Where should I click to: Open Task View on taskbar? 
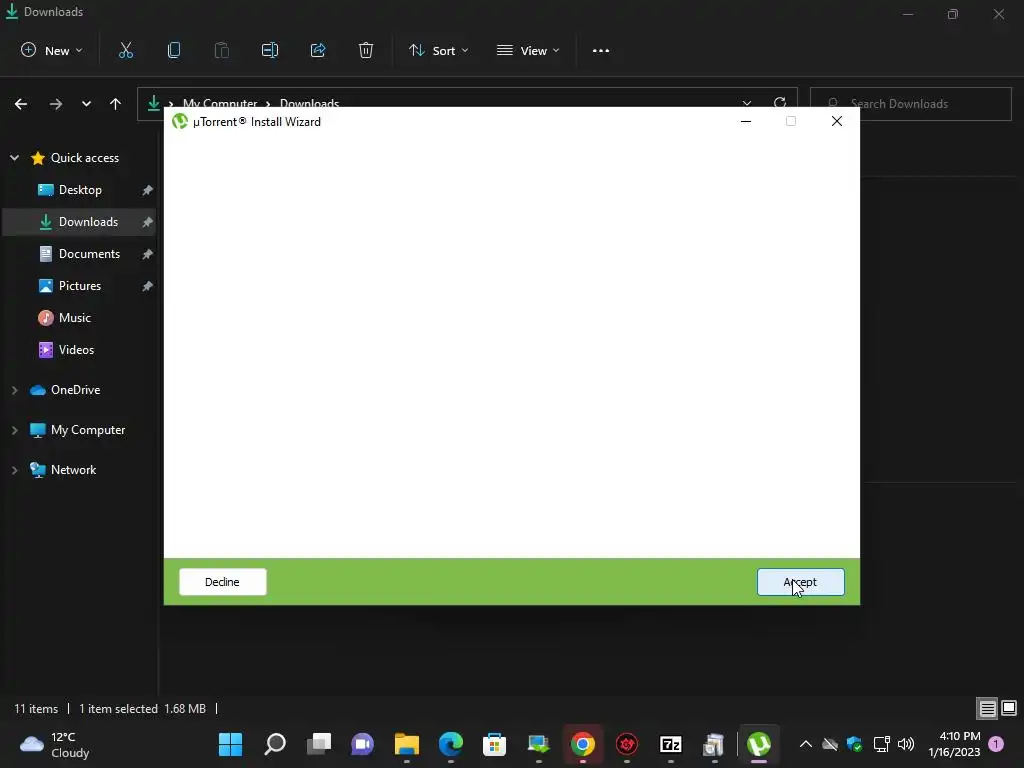pyautogui.click(x=319, y=744)
